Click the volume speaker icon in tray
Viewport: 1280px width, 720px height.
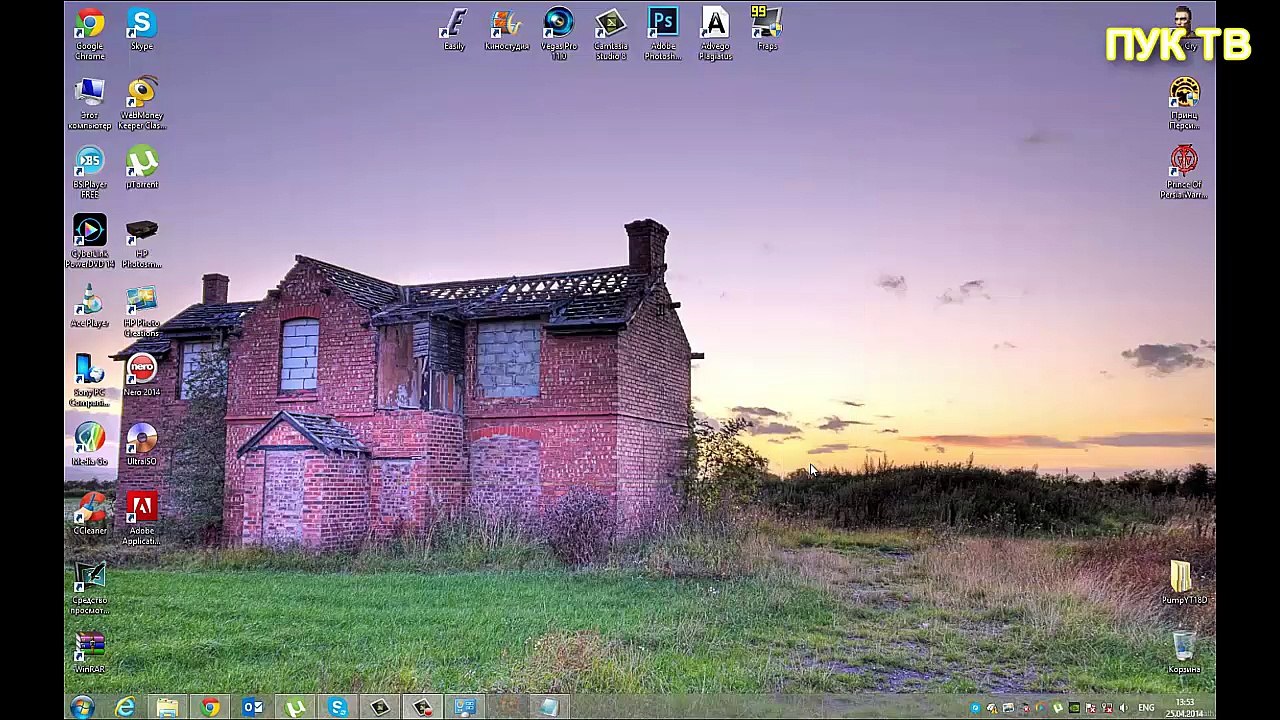(1124, 708)
